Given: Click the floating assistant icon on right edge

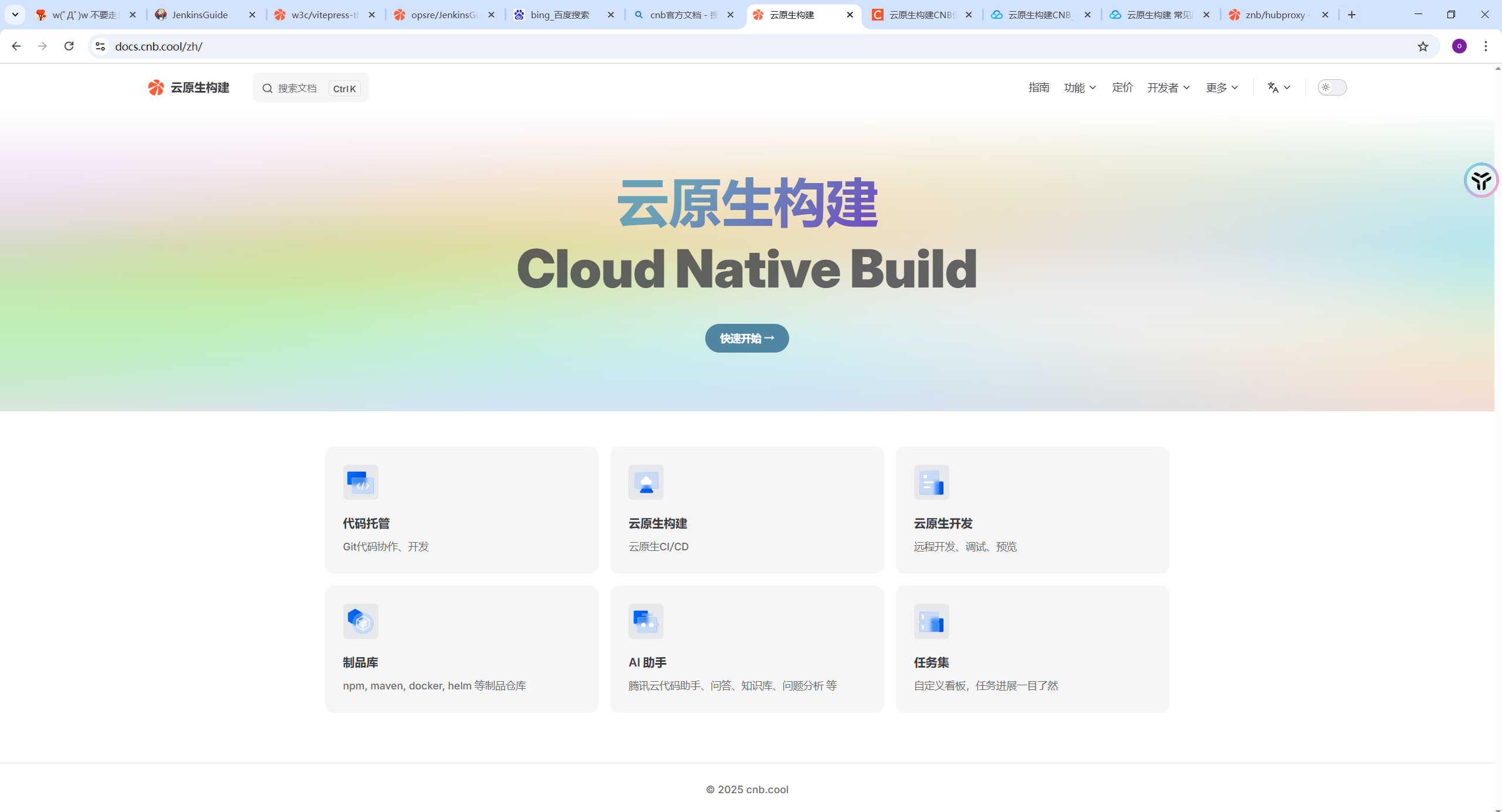Looking at the screenshot, I should tap(1481, 180).
